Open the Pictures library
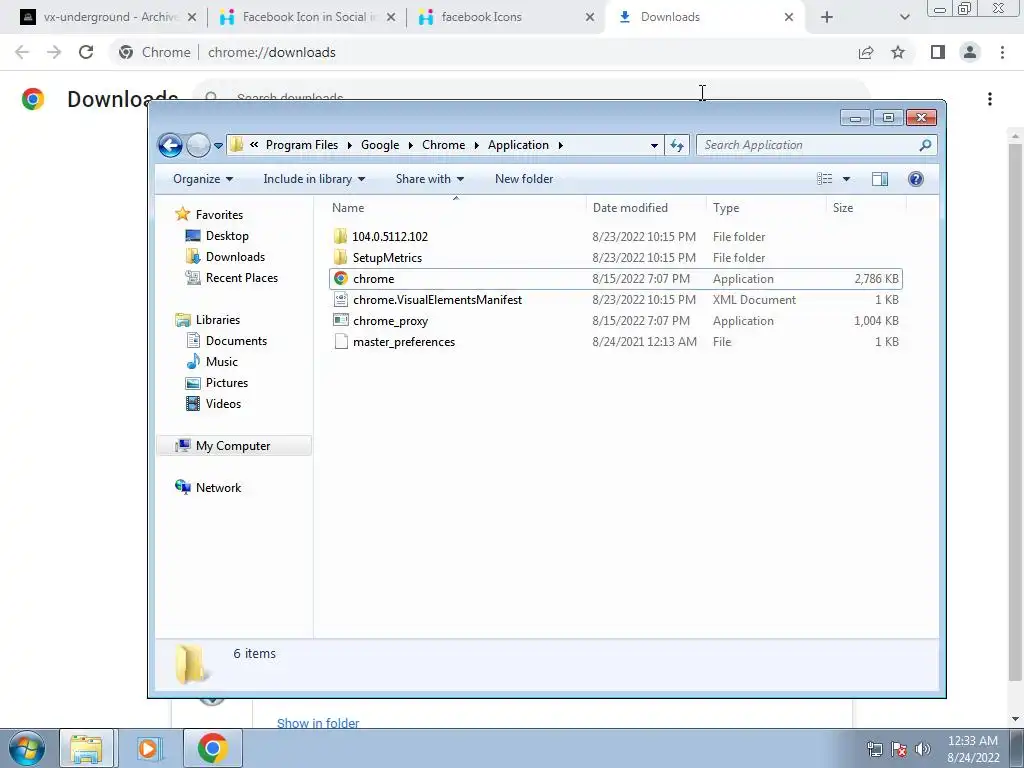The width and height of the screenshot is (1024, 768). 227,383
